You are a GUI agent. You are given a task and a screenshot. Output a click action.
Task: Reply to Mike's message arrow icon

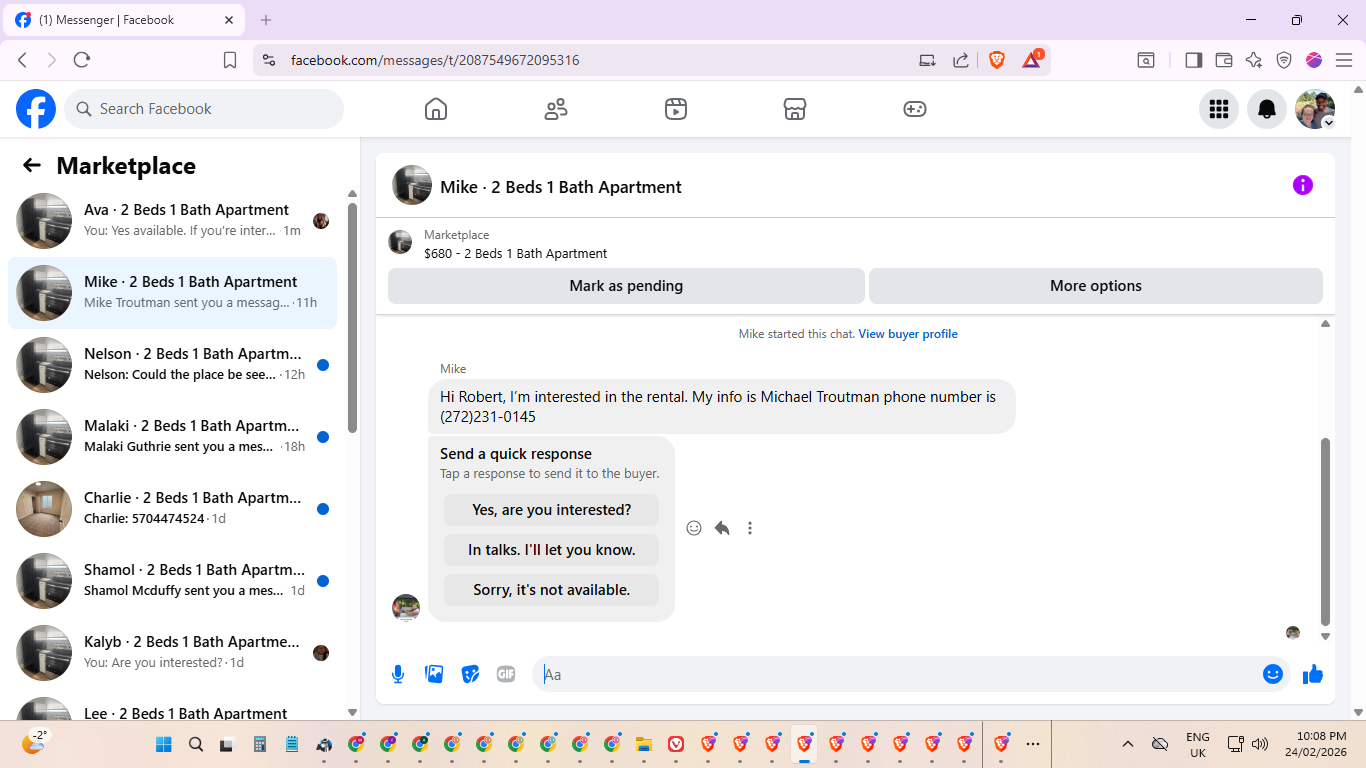pos(722,528)
